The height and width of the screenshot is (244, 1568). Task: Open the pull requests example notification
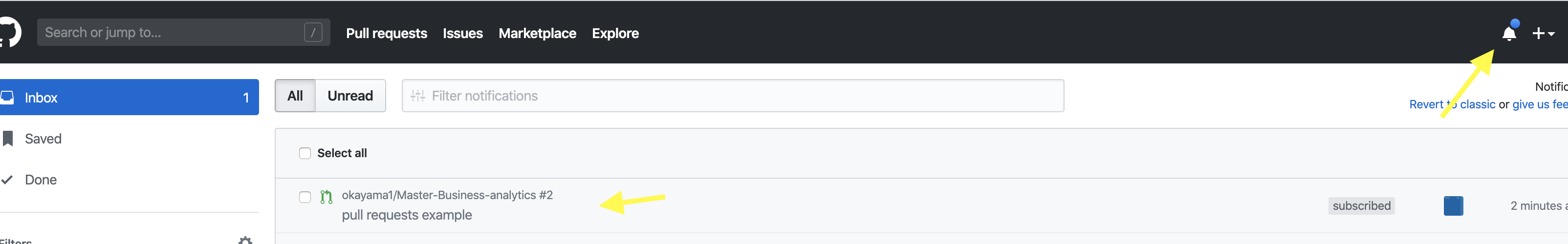coord(407,215)
